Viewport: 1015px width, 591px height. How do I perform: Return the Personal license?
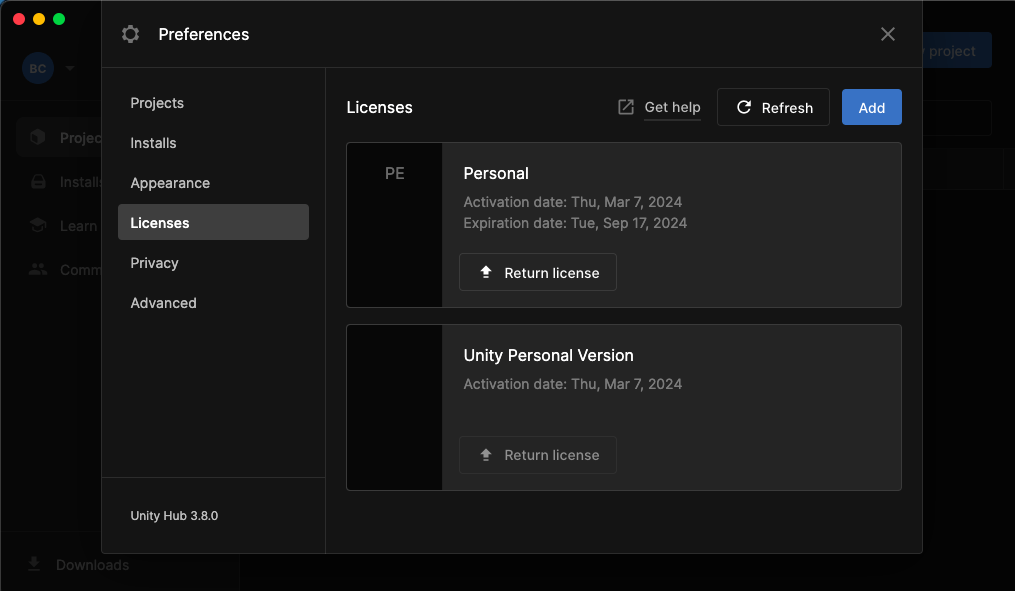pos(537,273)
